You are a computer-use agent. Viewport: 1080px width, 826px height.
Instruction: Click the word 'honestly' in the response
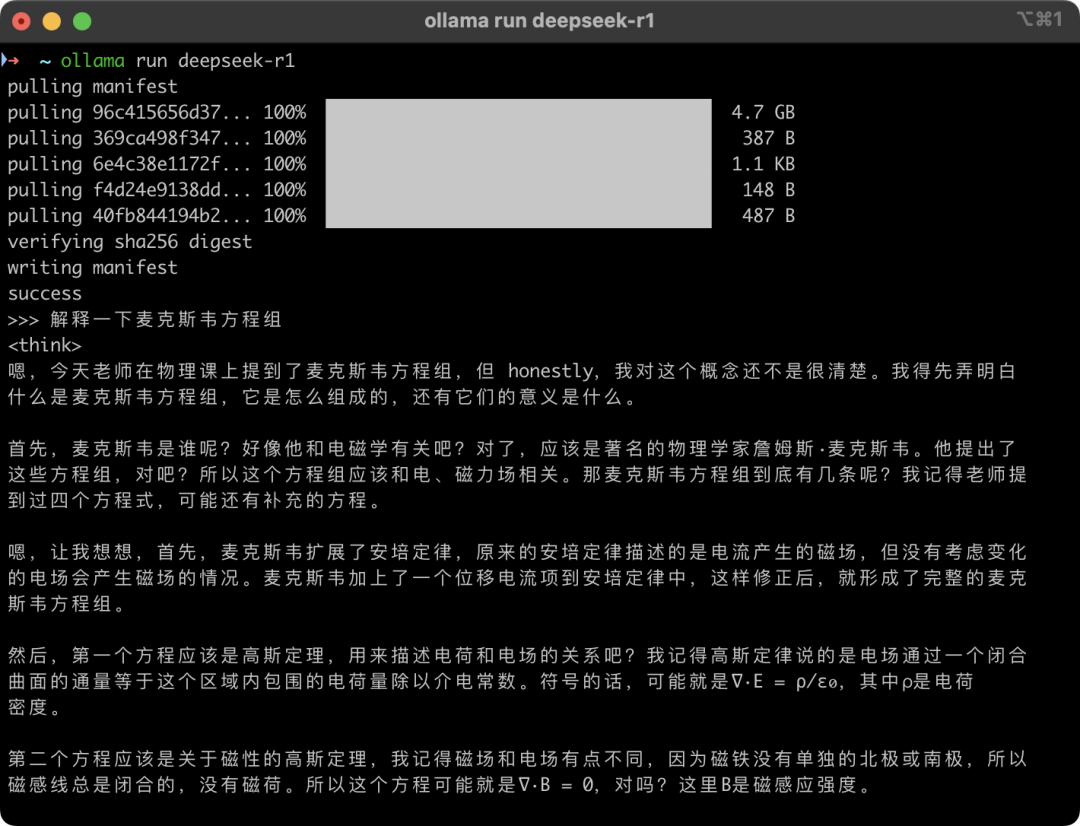click(x=550, y=371)
